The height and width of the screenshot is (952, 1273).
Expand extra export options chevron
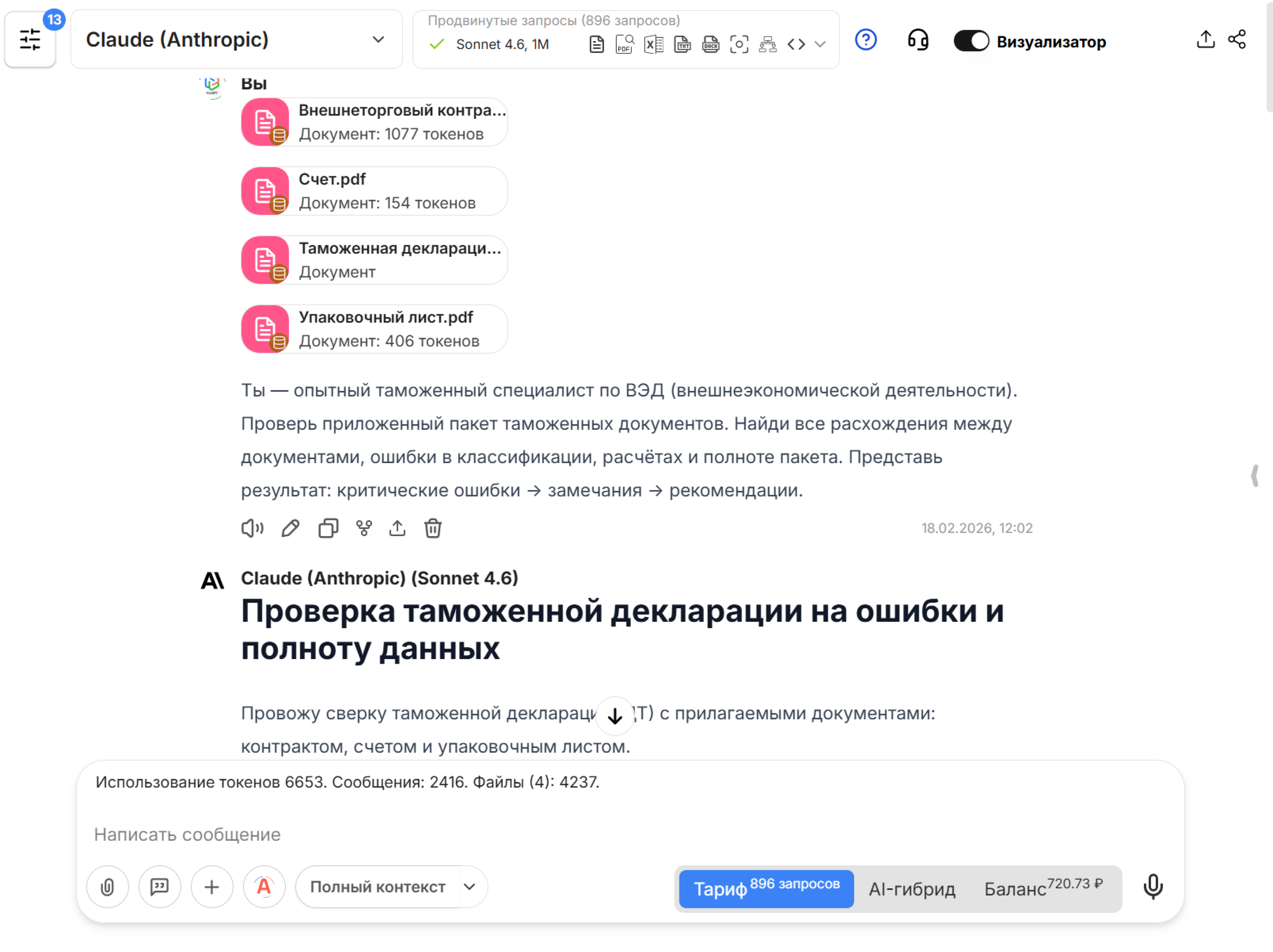821,44
